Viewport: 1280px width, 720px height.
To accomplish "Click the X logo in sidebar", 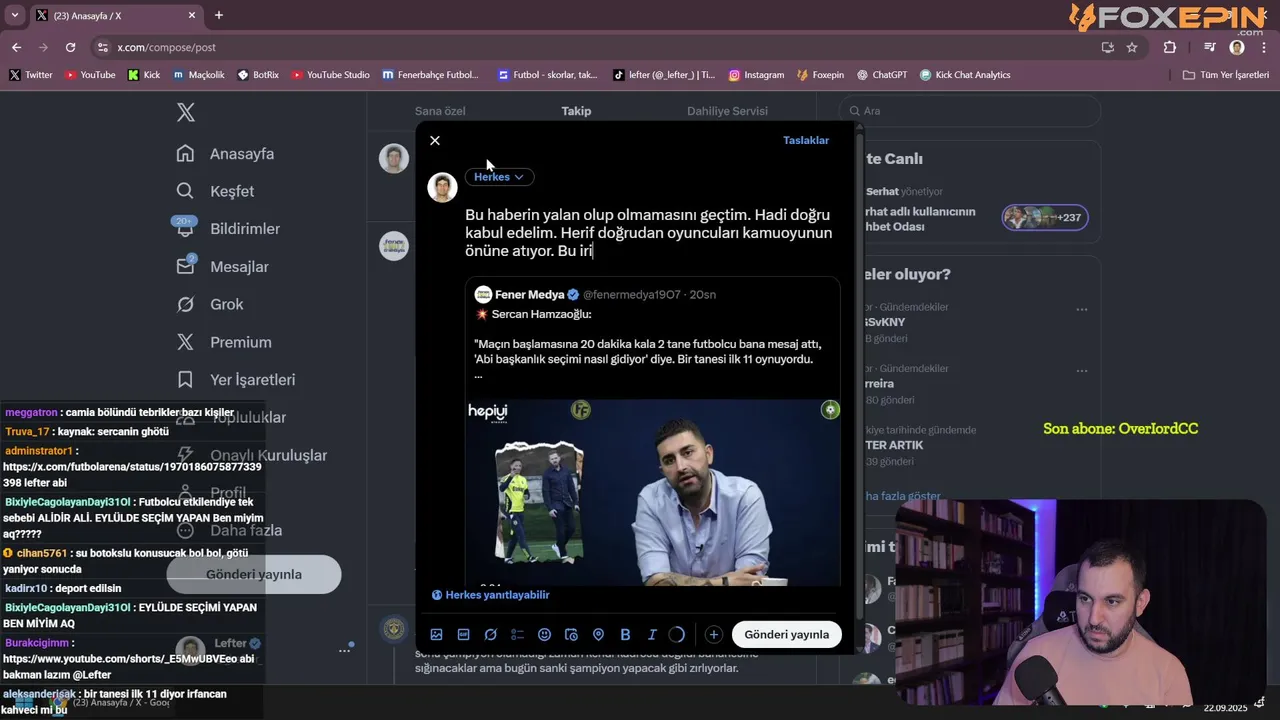I will (186, 112).
